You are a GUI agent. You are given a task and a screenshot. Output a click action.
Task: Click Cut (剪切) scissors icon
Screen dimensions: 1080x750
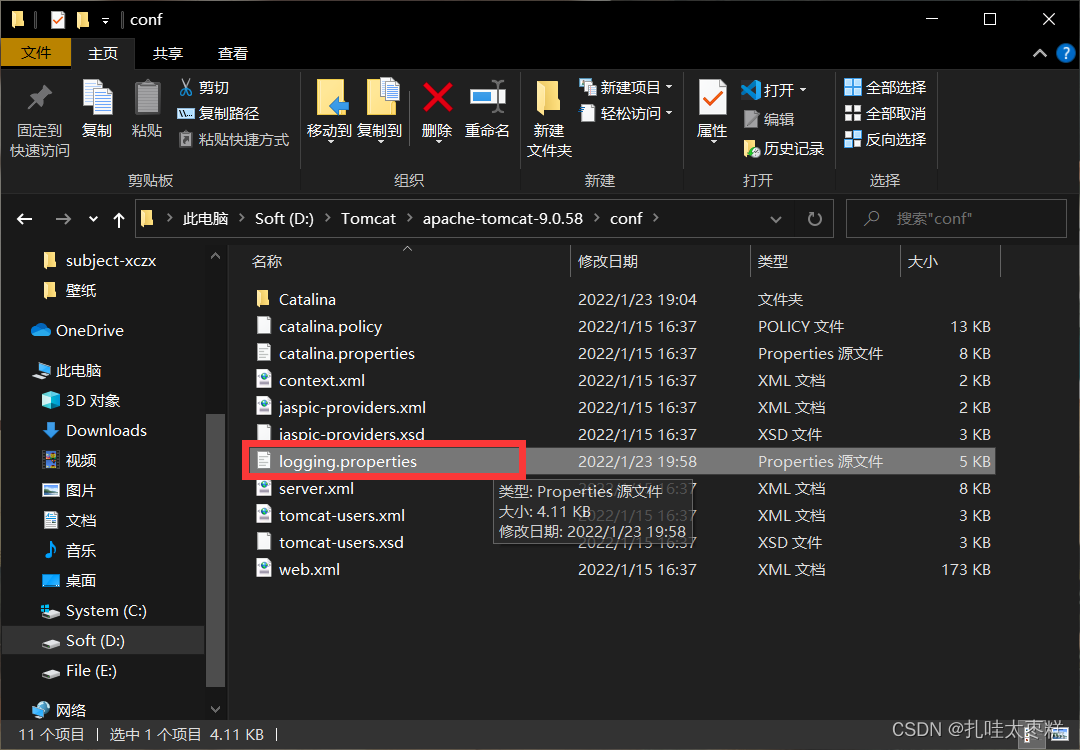point(185,87)
